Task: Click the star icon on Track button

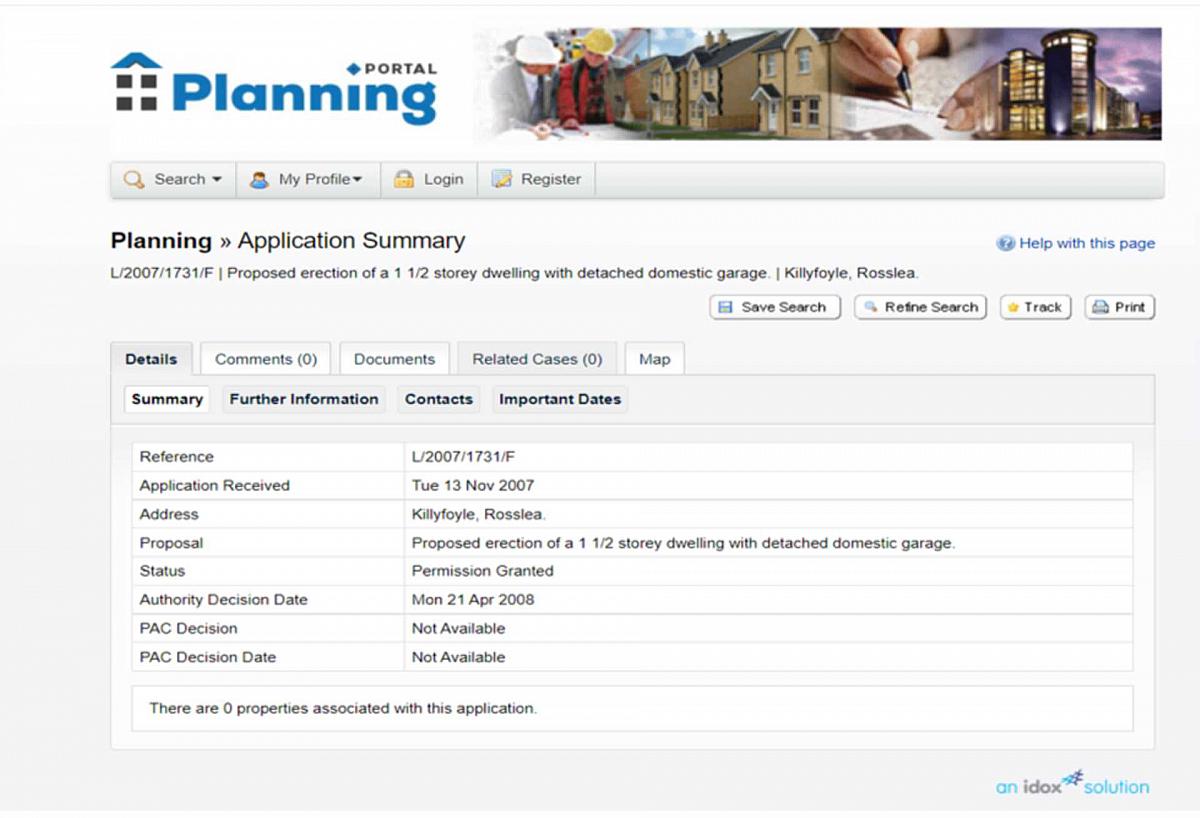Action: (1013, 307)
